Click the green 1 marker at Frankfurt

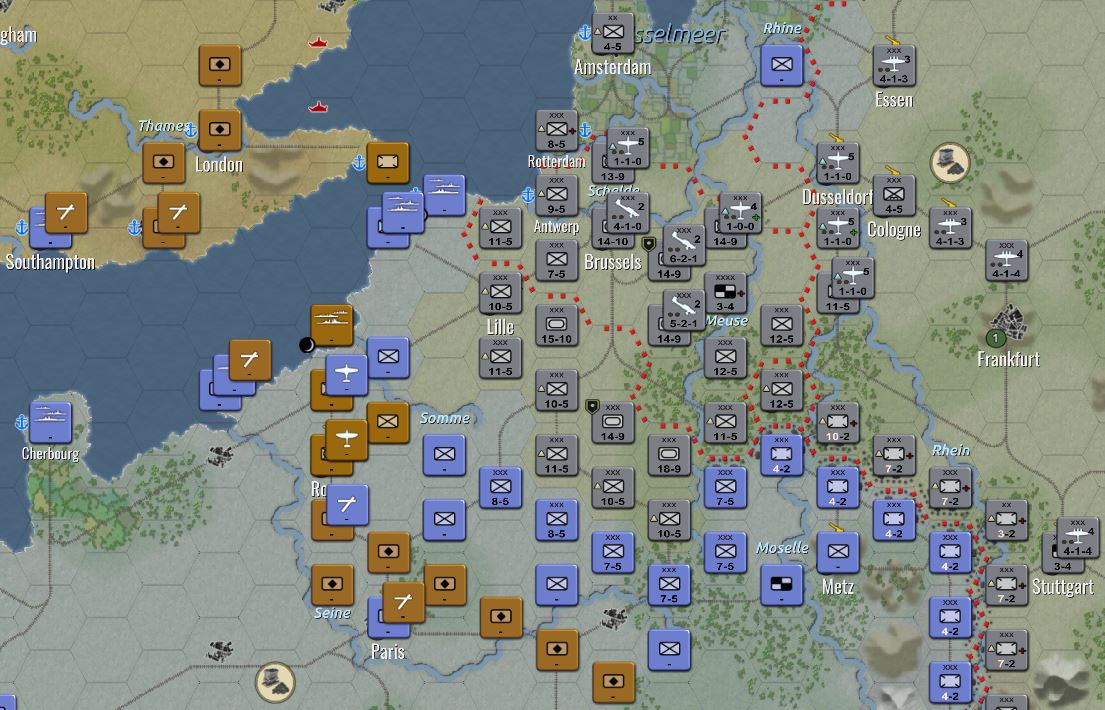tap(995, 338)
